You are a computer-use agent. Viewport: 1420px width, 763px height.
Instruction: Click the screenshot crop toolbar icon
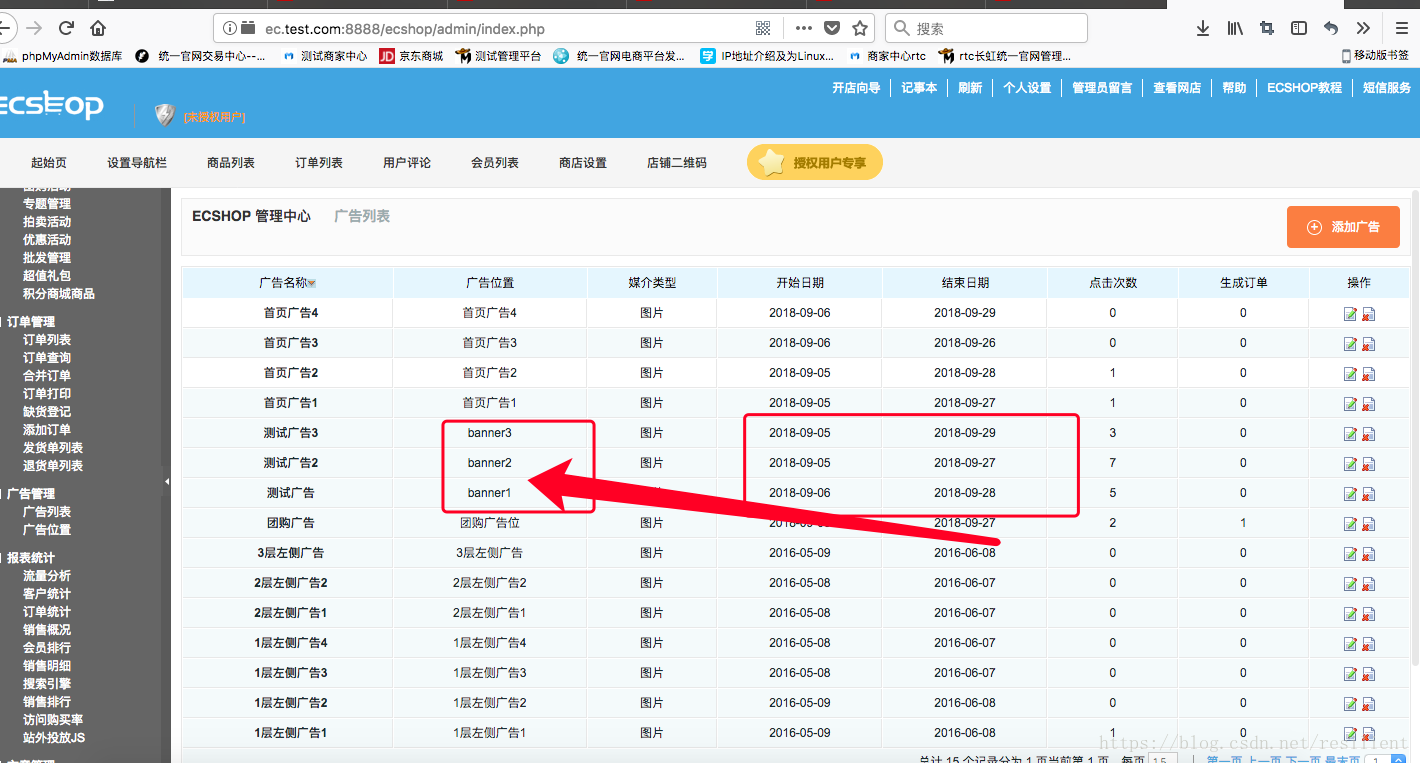tap(1267, 28)
